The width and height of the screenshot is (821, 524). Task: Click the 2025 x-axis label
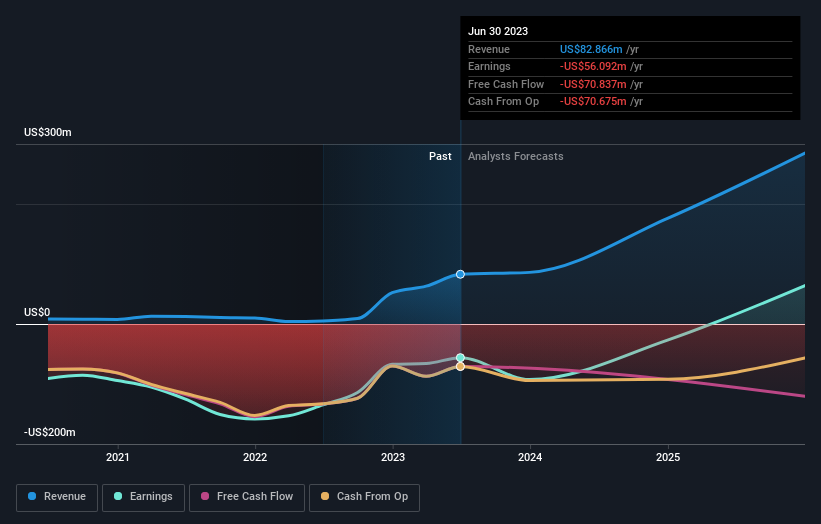click(668, 457)
